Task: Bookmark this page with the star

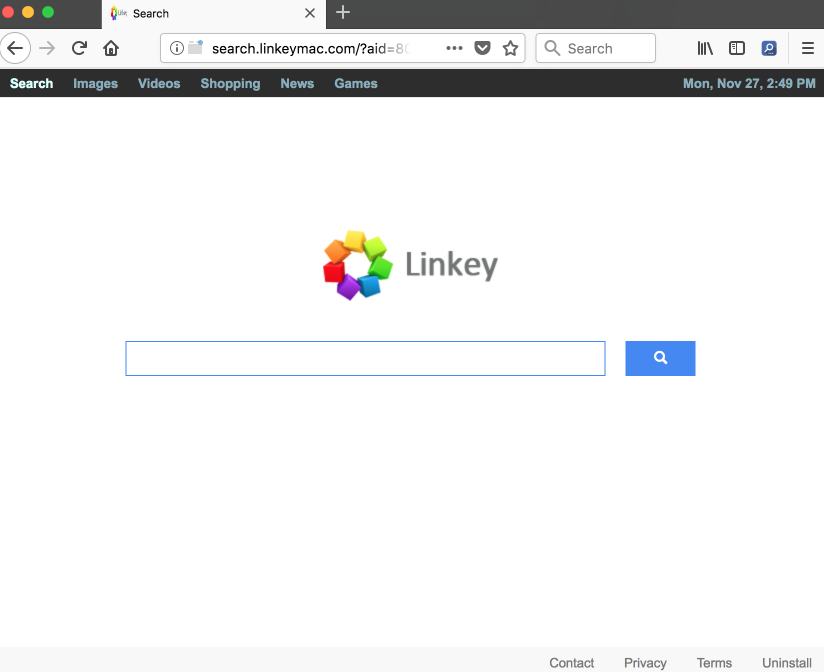Action: tap(510, 48)
